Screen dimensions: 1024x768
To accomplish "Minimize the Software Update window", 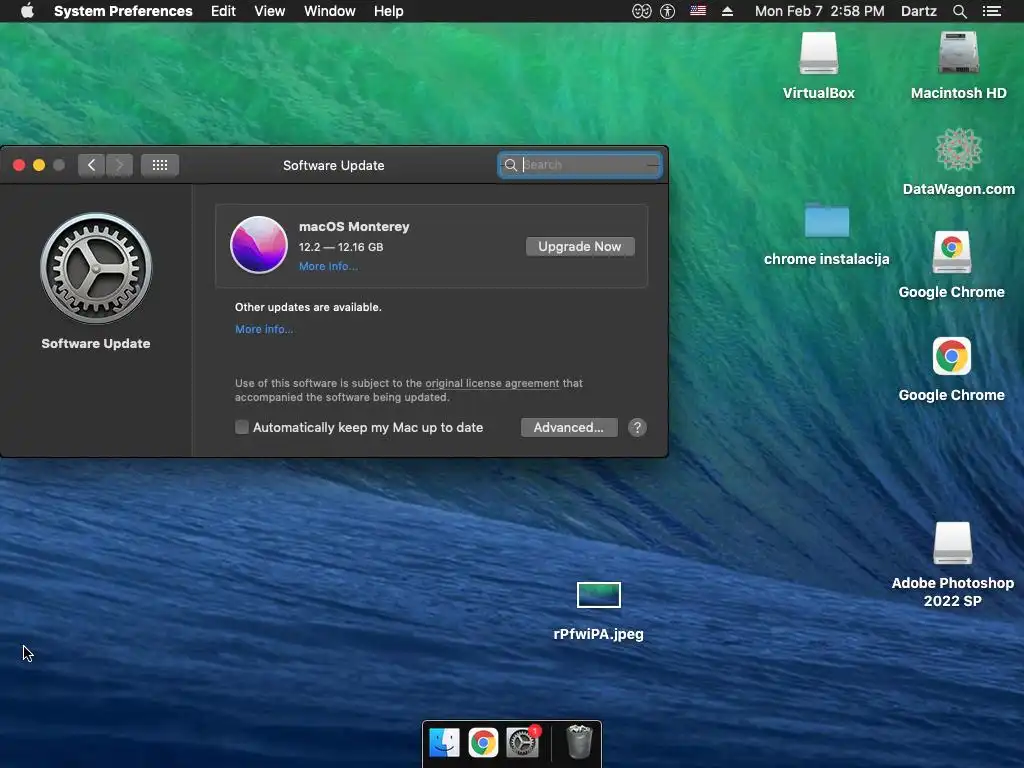I will 39,165.
